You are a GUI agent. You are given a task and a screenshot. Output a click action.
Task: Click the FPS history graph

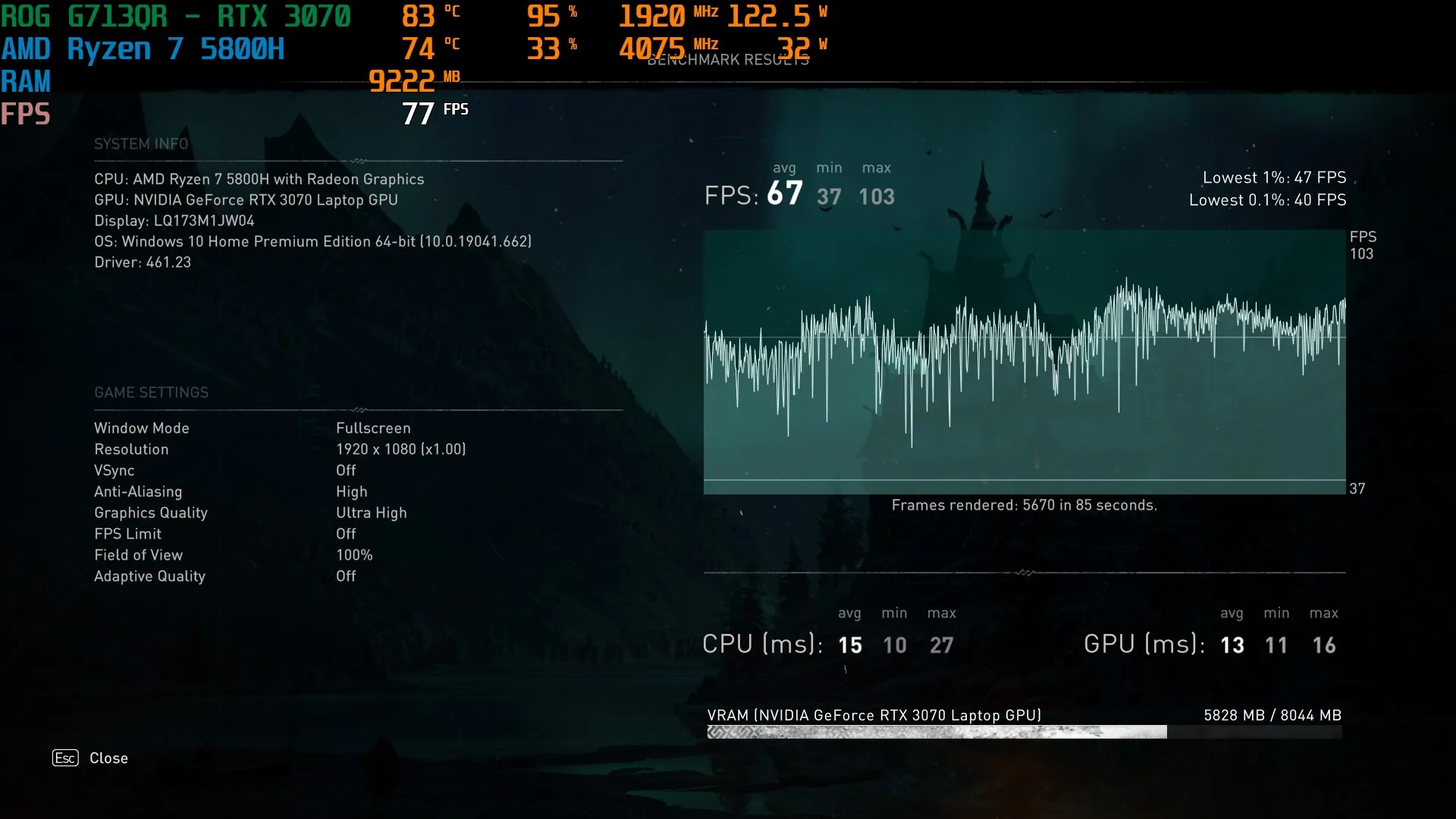coord(1025,362)
